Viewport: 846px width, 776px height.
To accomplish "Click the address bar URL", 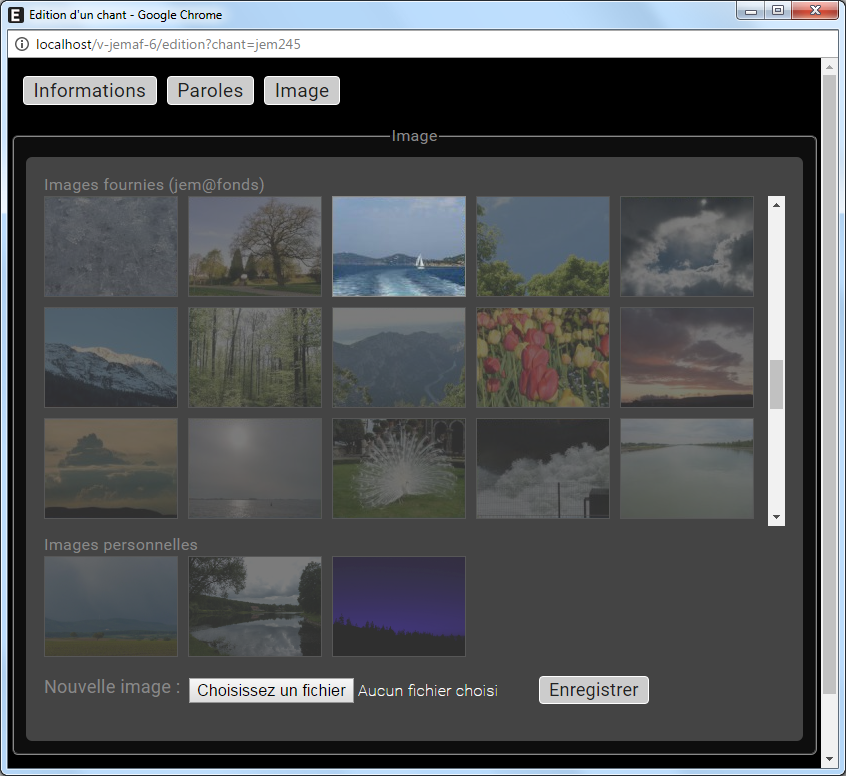I will tap(168, 44).
